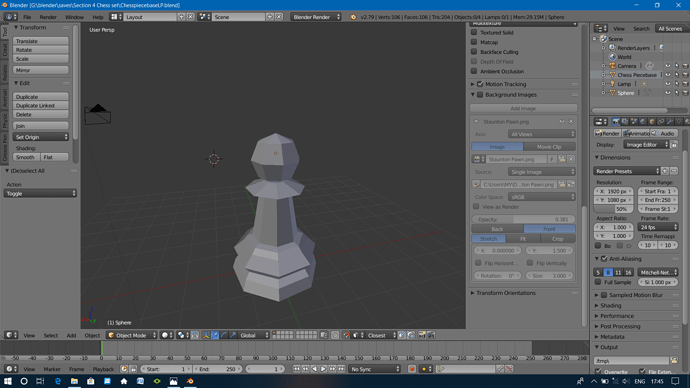Click the auto keyframe record button
The width and height of the screenshot is (690, 388).
(x=412, y=369)
